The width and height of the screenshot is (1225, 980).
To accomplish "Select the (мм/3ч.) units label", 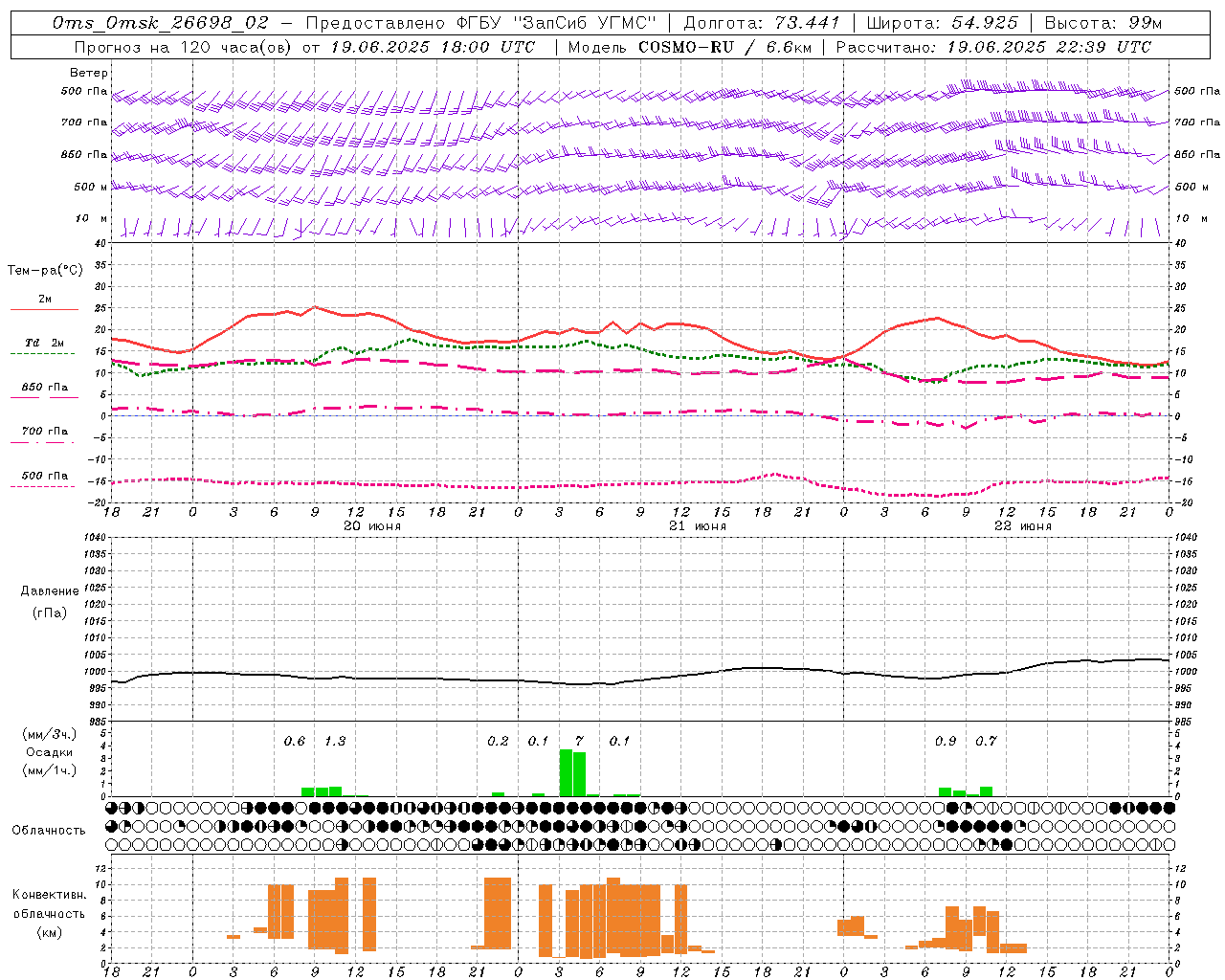I will [50, 734].
